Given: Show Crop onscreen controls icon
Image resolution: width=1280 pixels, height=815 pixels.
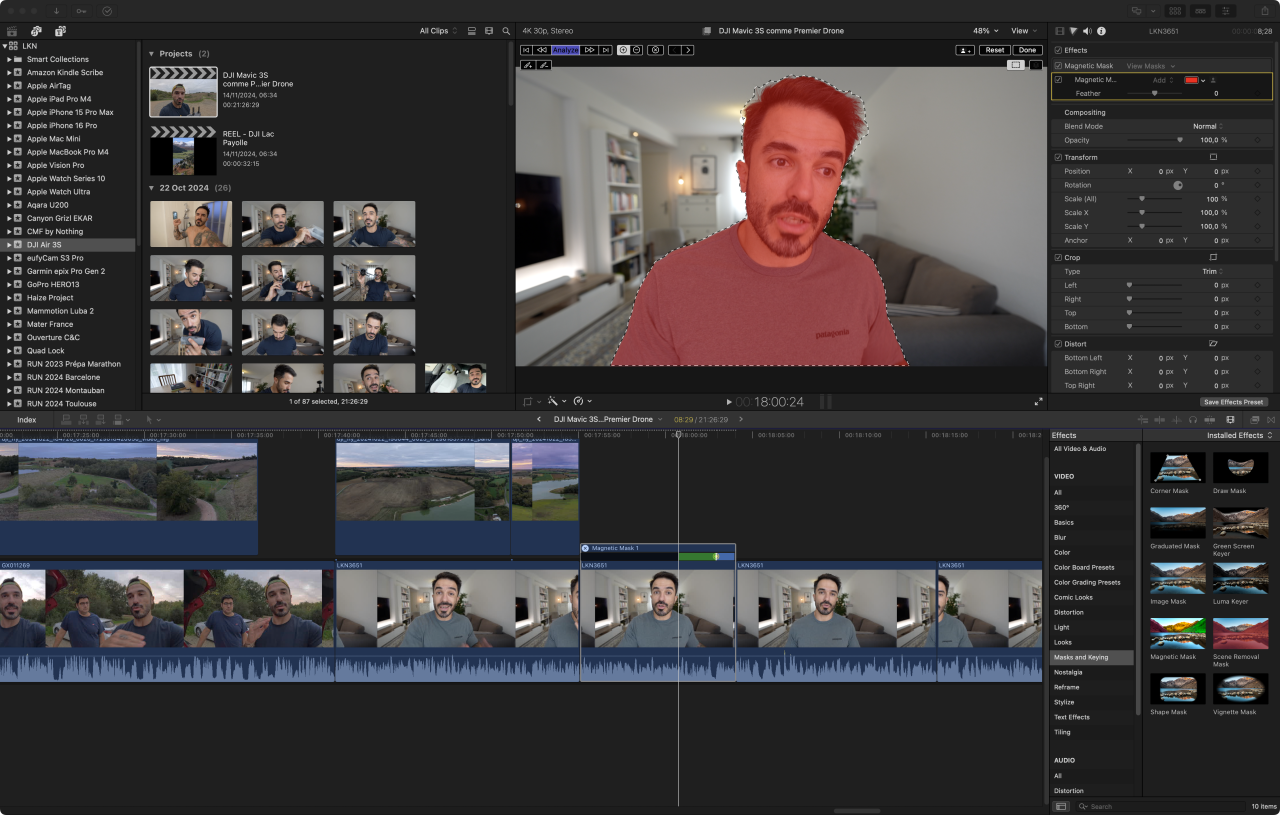Looking at the screenshot, I should (x=1214, y=257).
